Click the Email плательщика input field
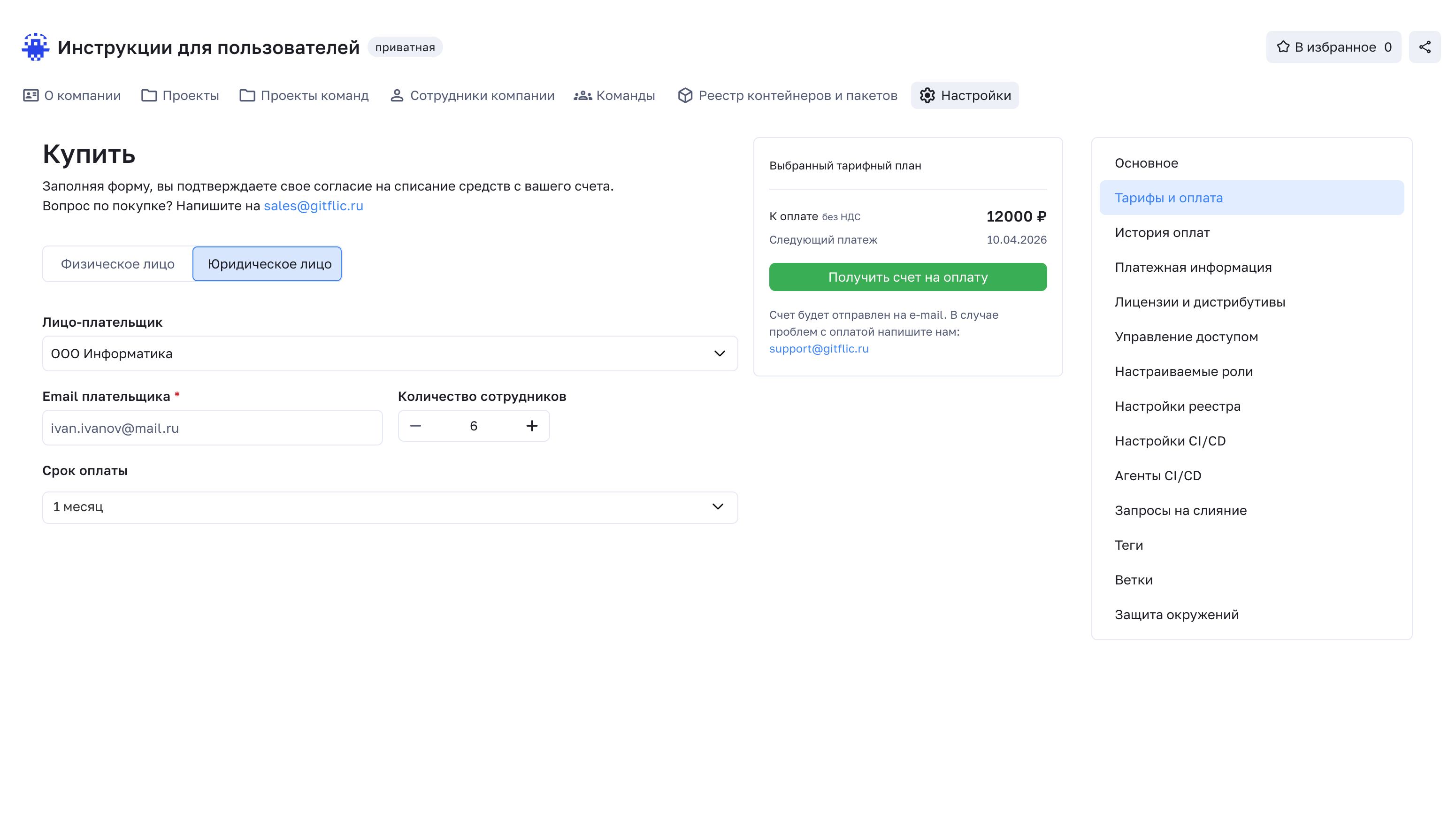1456x829 pixels. pos(212,428)
